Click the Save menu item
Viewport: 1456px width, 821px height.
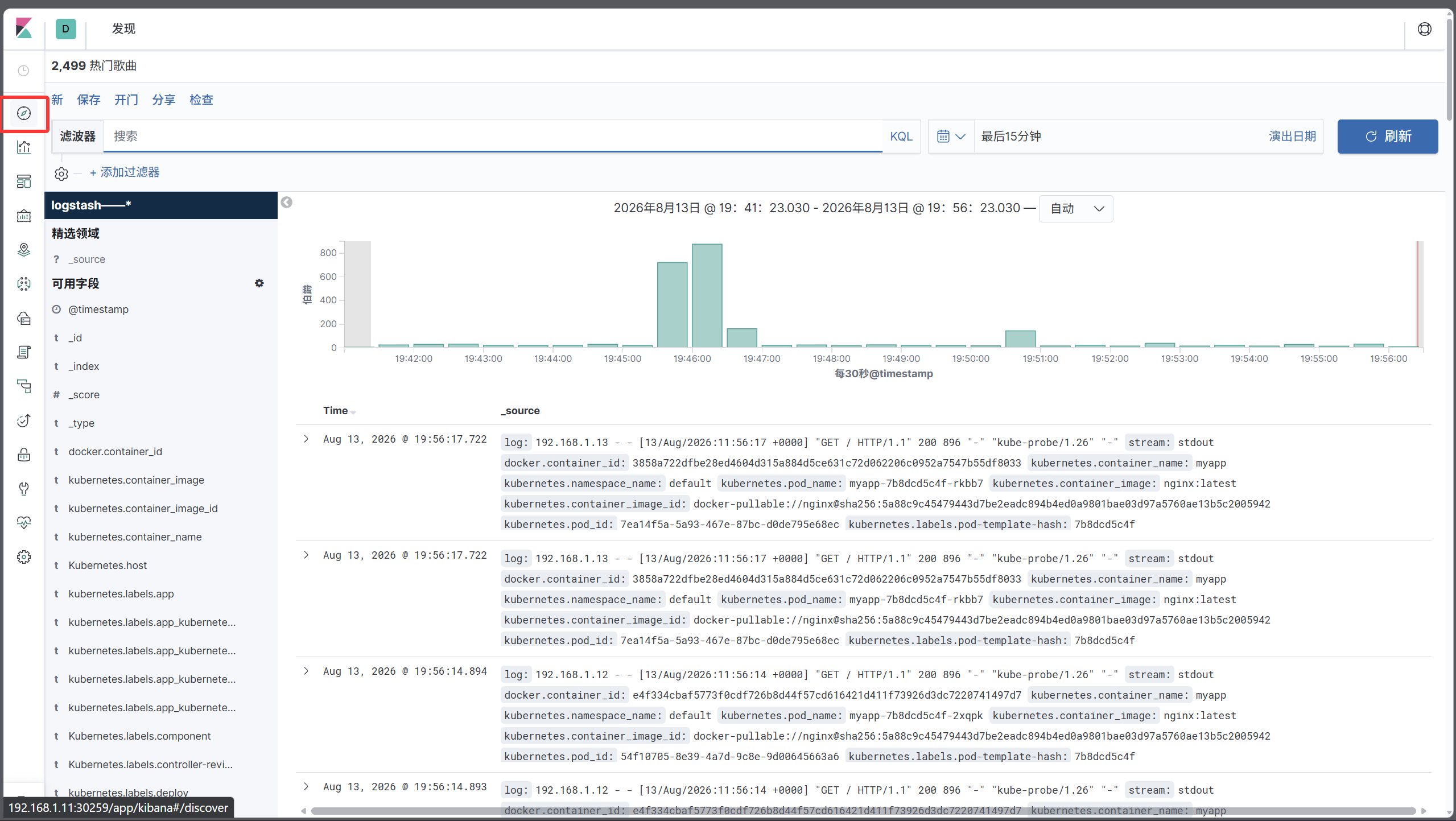tap(89, 100)
